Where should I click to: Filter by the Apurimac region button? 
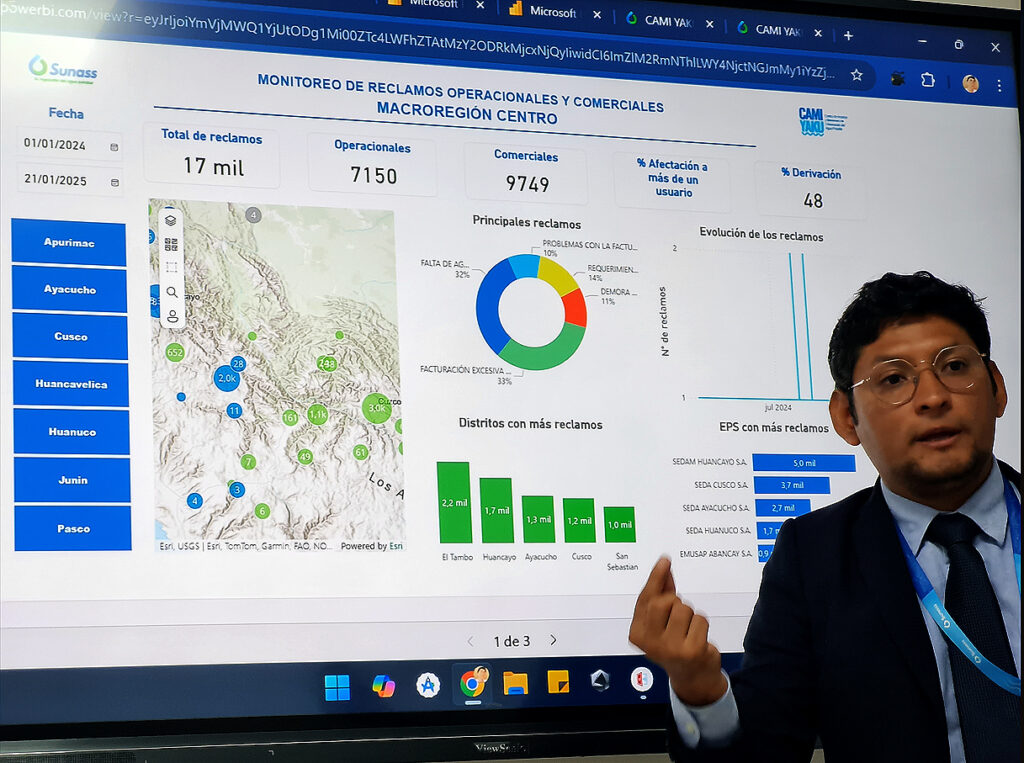(69, 242)
